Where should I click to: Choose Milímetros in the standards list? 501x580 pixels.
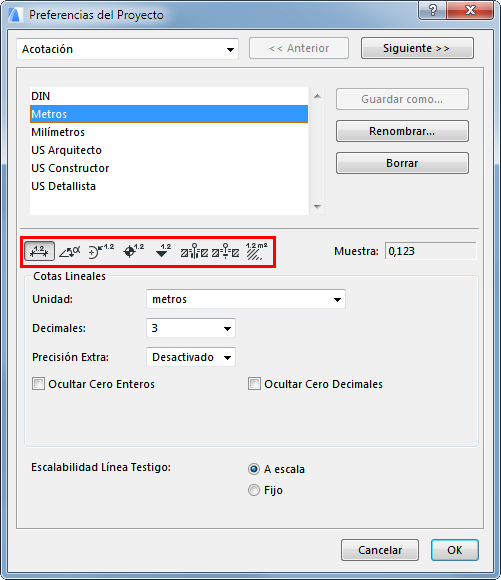(x=169, y=132)
